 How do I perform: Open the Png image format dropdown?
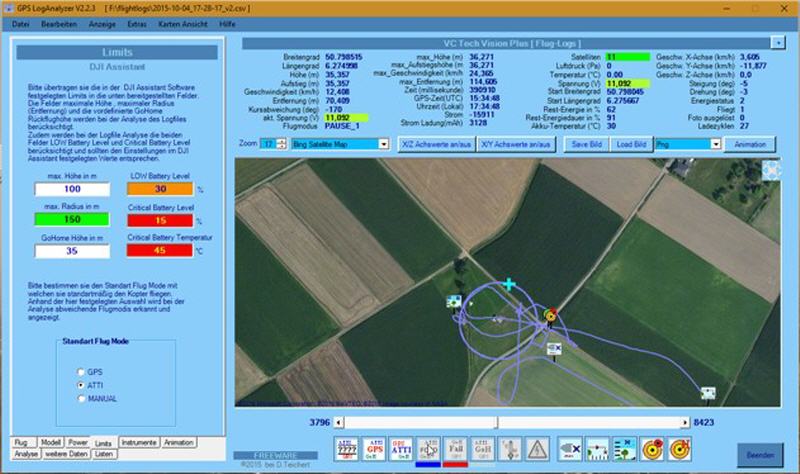pos(715,144)
